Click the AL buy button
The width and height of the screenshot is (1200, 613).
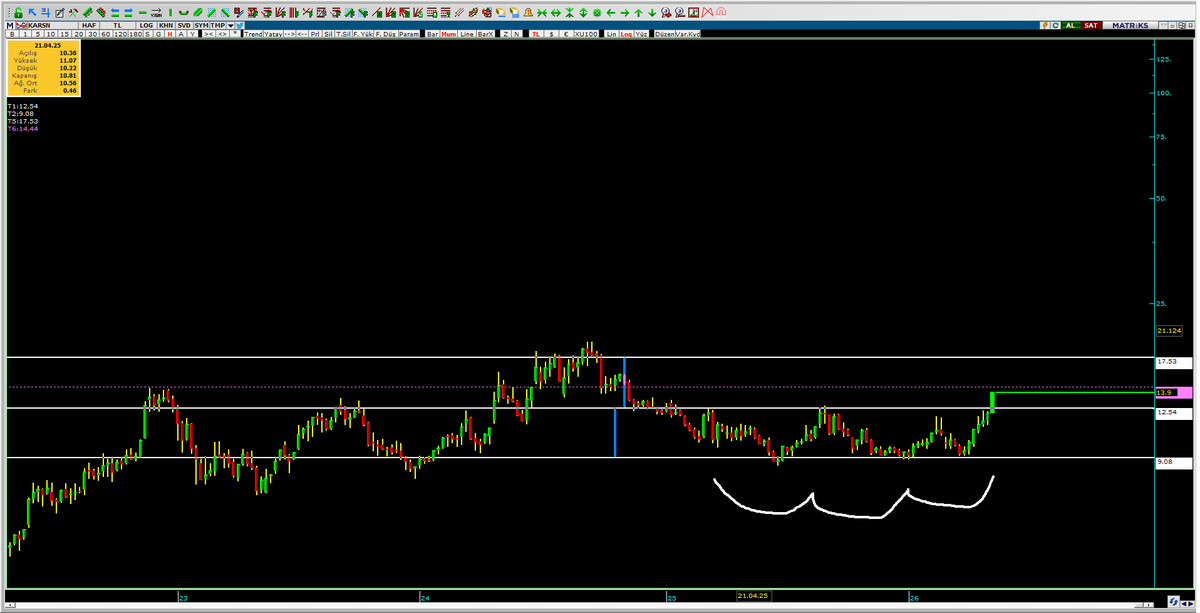1070,25
